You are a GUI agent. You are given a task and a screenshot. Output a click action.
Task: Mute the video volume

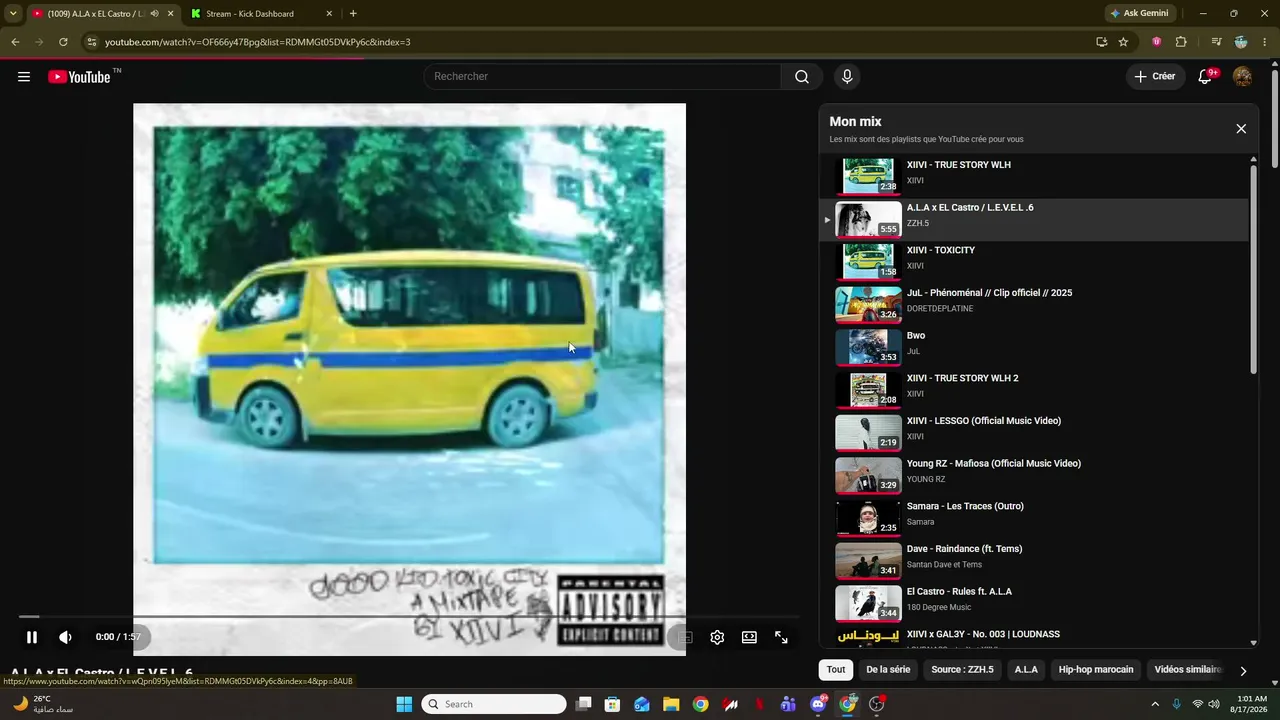(65, 637)
